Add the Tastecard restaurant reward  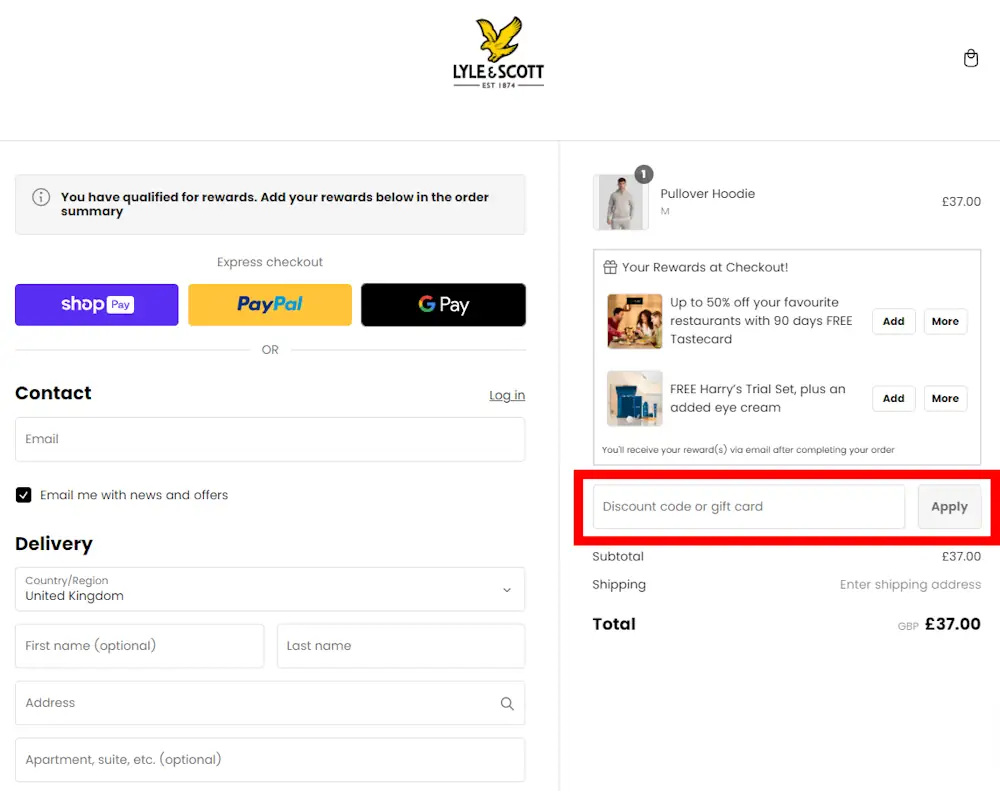click(893, 322)
